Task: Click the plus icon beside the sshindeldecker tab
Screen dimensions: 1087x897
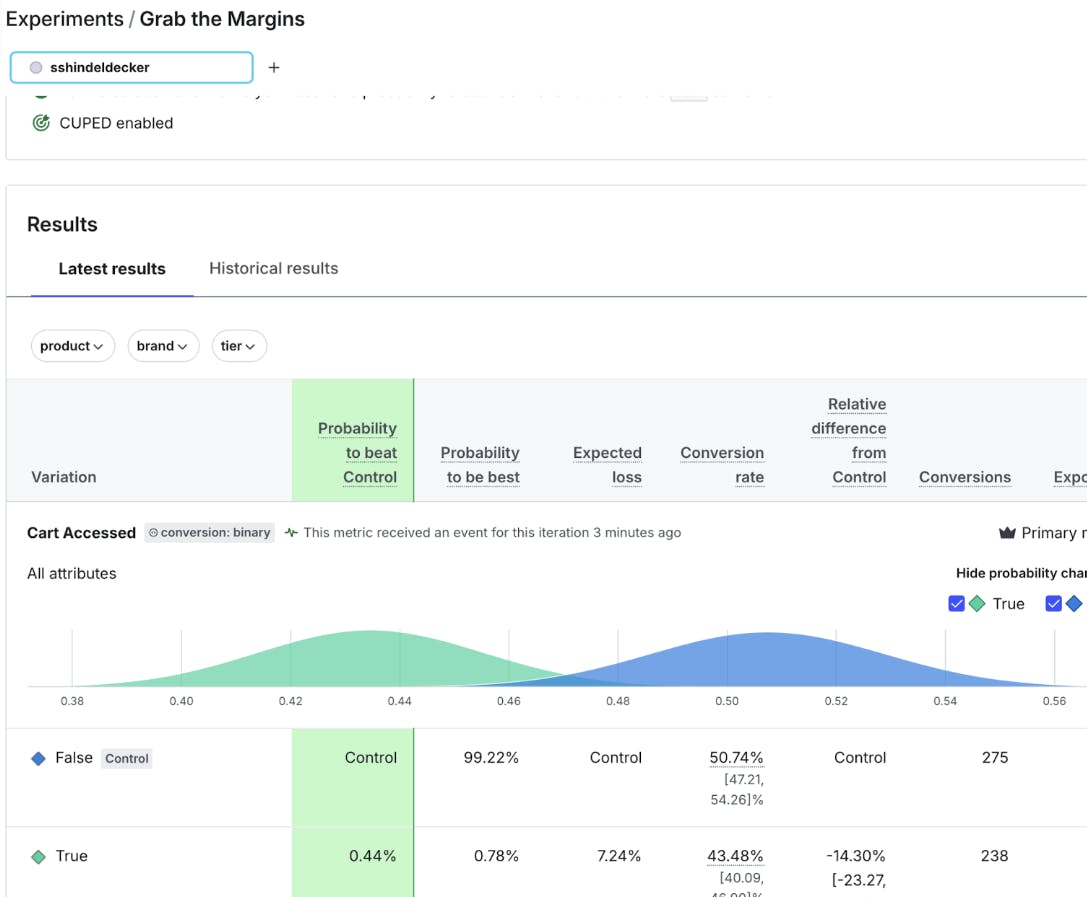Action: pyautogui.click(x=274, y=68)
